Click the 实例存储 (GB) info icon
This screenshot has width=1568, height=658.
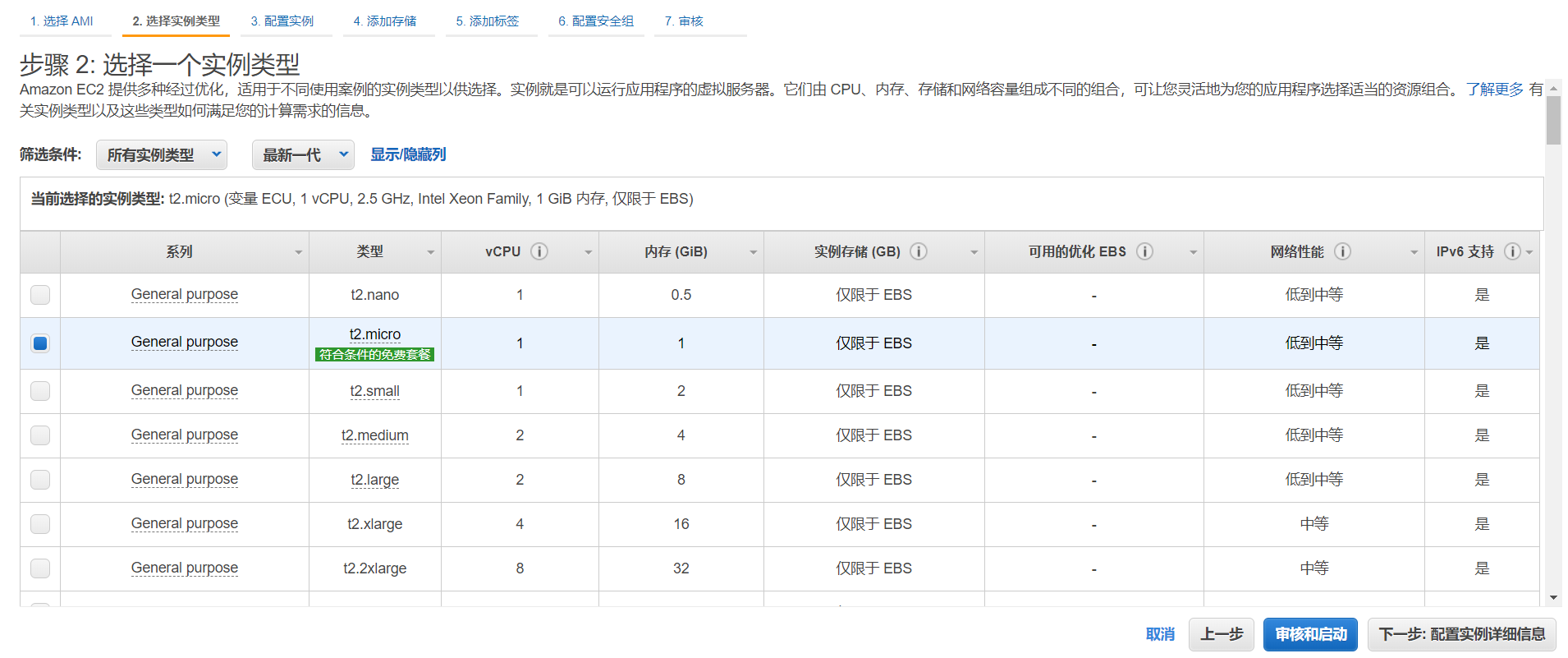tap(919, 251)
